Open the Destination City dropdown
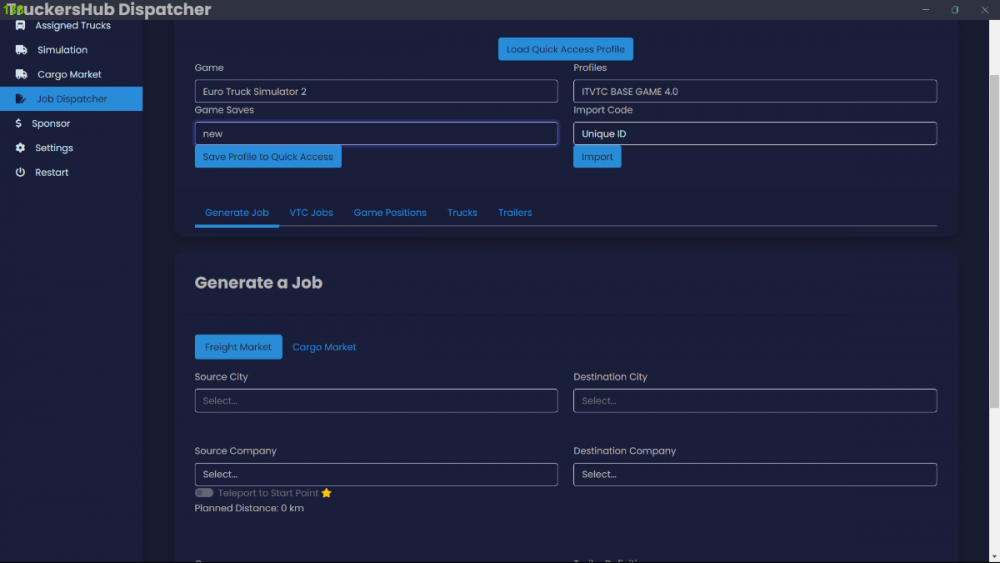The width and height of the screenshot is (1000, 563). click(754, 401)
